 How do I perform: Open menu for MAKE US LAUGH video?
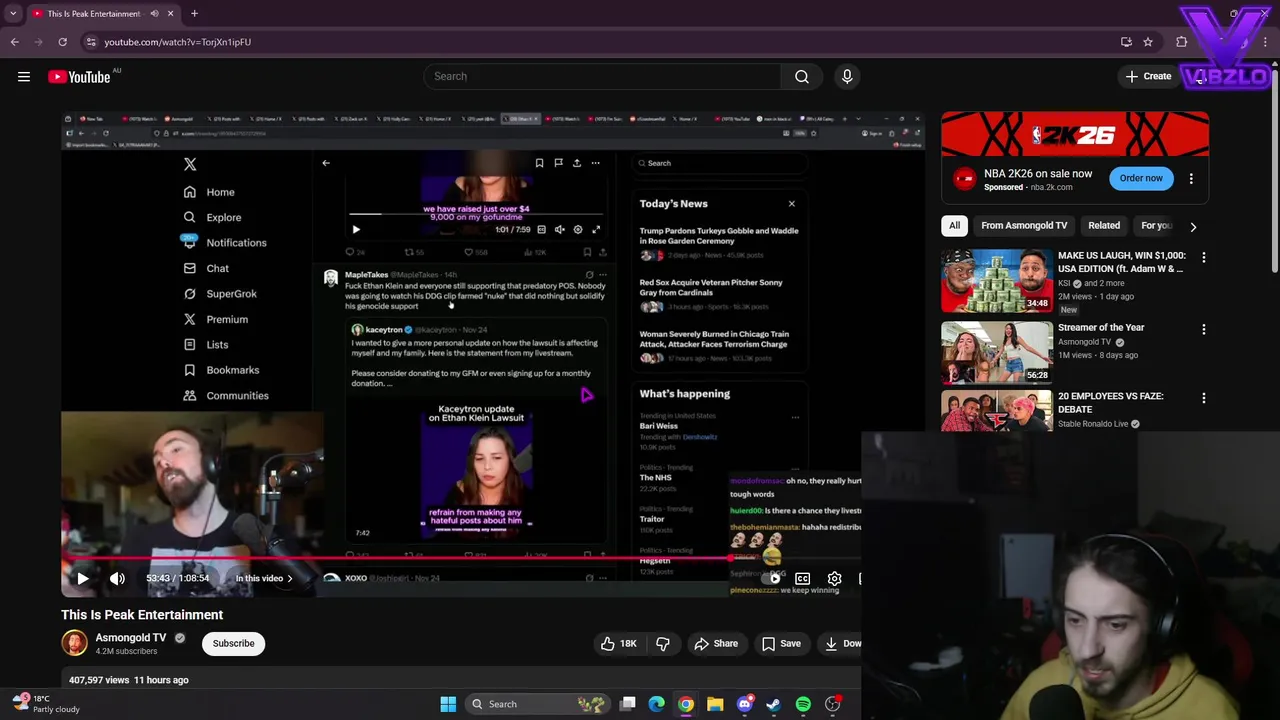pyautogui.click(x=1204, y=258)
